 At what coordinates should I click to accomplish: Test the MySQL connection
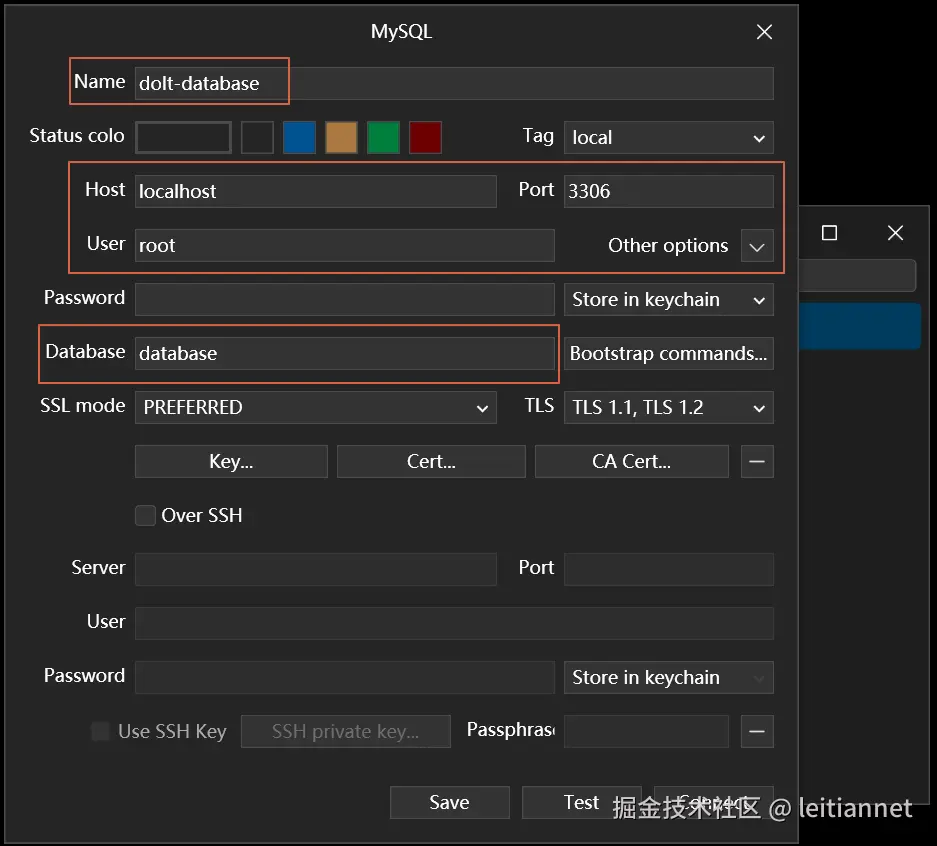581,802
